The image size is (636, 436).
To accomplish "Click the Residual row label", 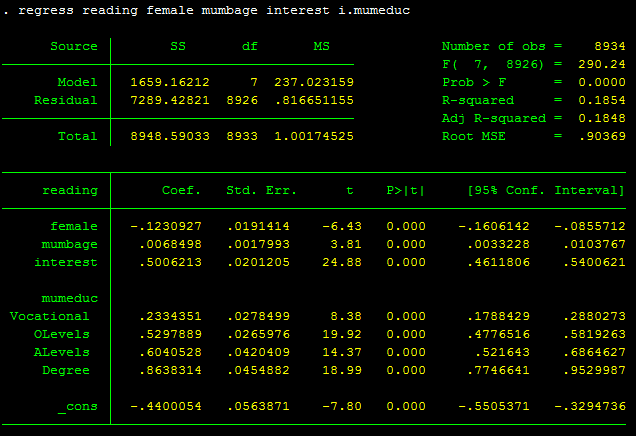I will tap(66, 100).
